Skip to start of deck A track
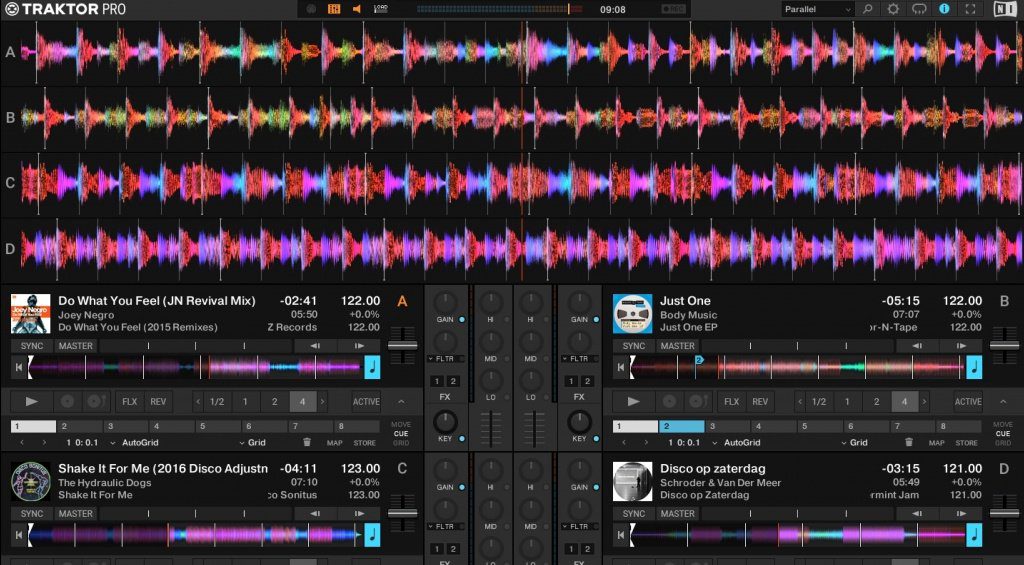The width and height of the screenshot is (1024, 565). [x=18, y=367]
